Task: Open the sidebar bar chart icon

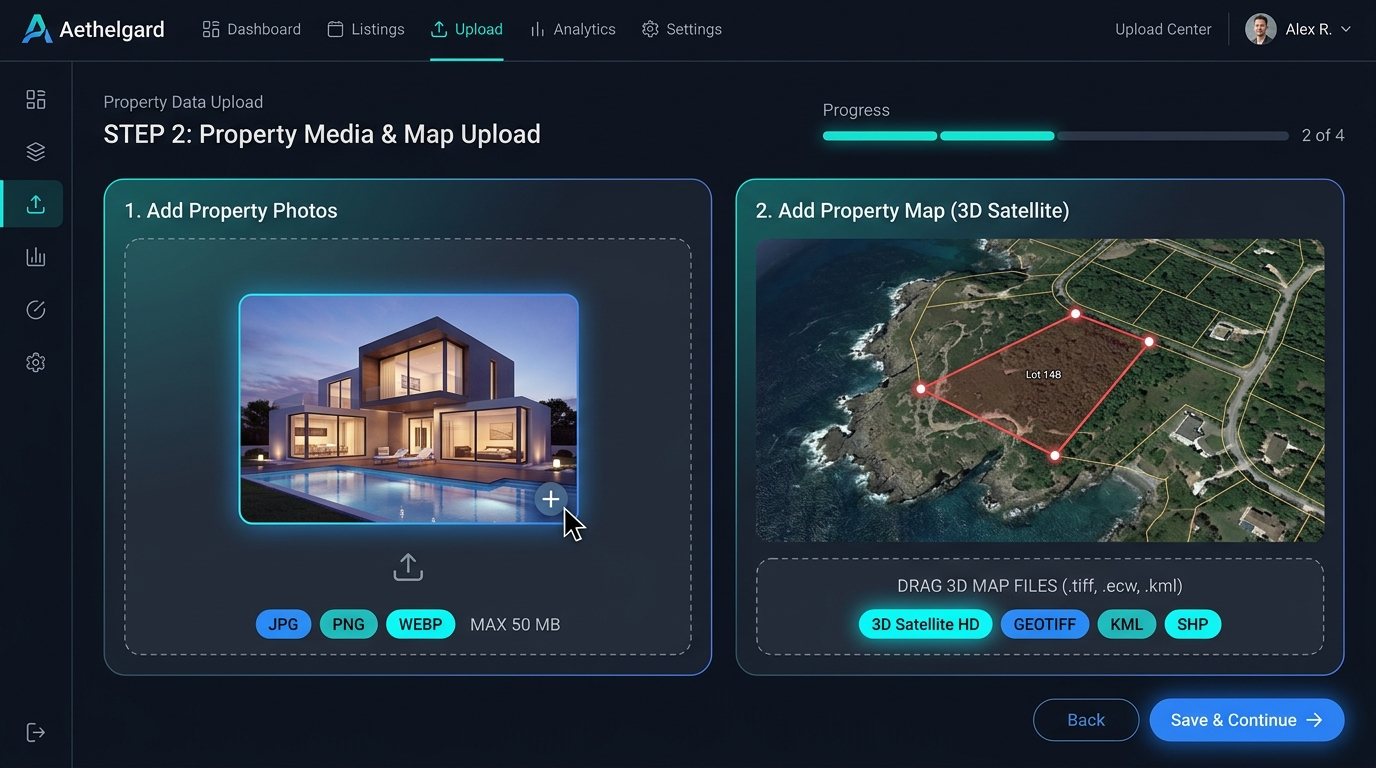Action: click(x=36, y=257)
